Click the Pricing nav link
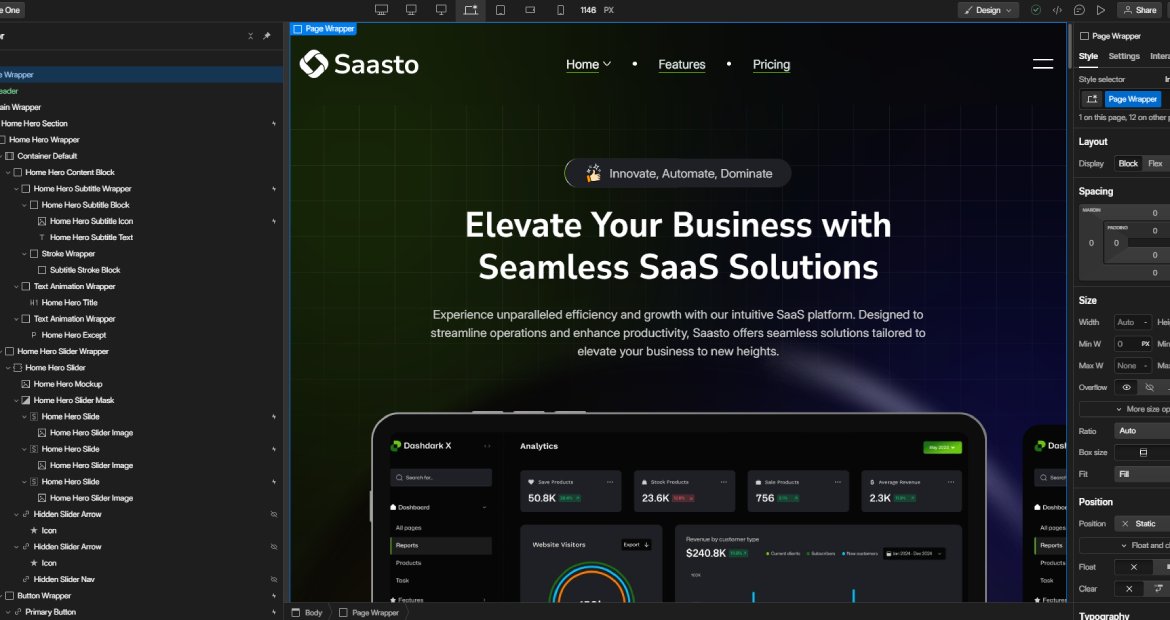 tap(771, 64)
